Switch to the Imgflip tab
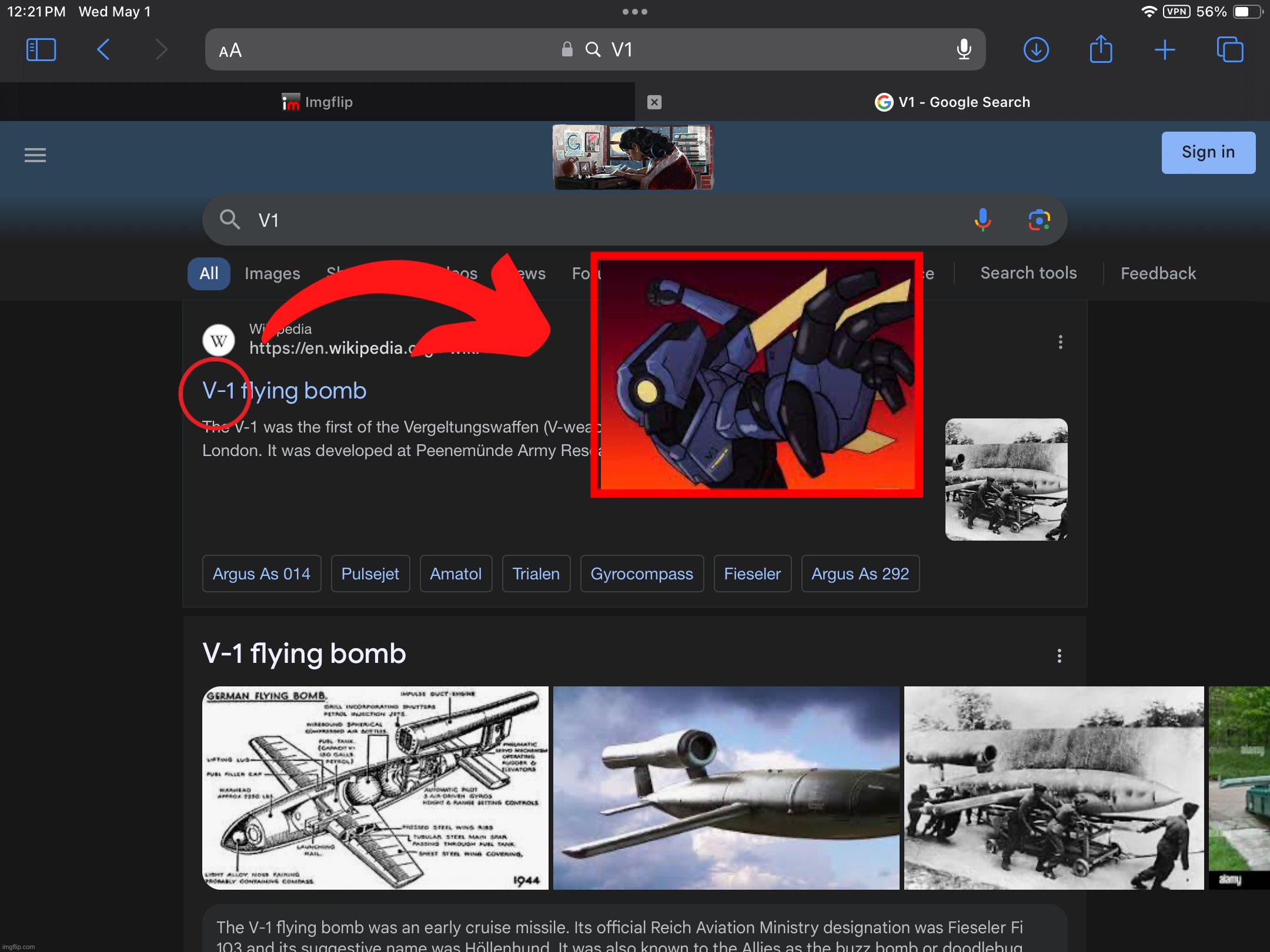Viewport: 1270px width, 952px height. [317, 102]
